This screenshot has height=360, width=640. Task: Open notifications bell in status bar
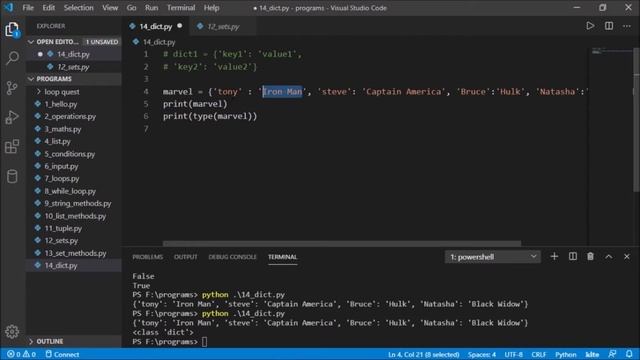point(629,354)
